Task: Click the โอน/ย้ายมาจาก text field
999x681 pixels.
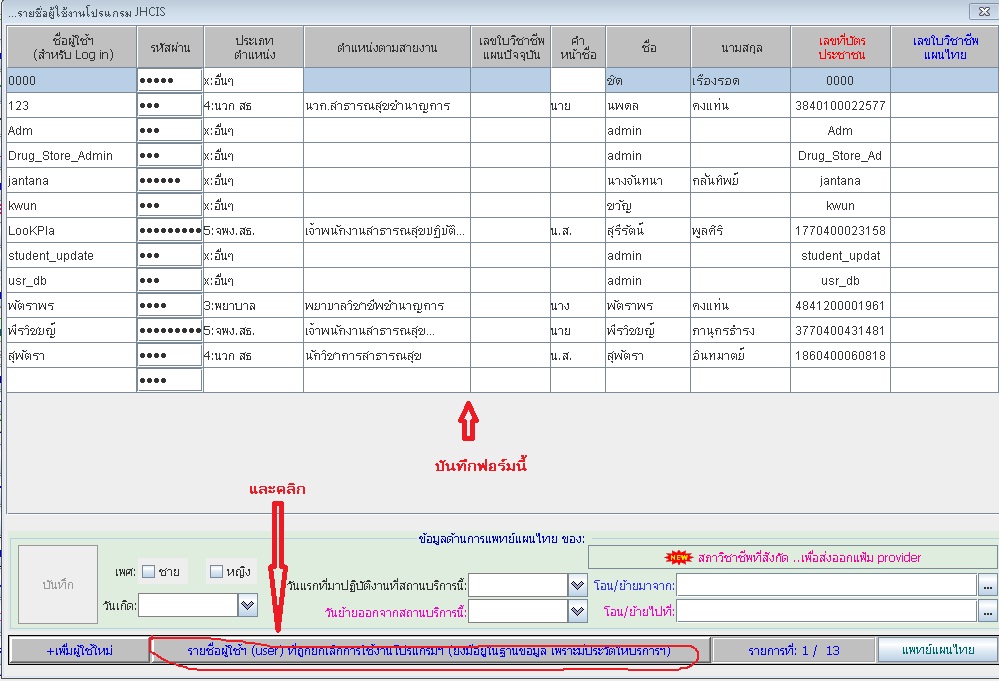Action: coord(826,585)
